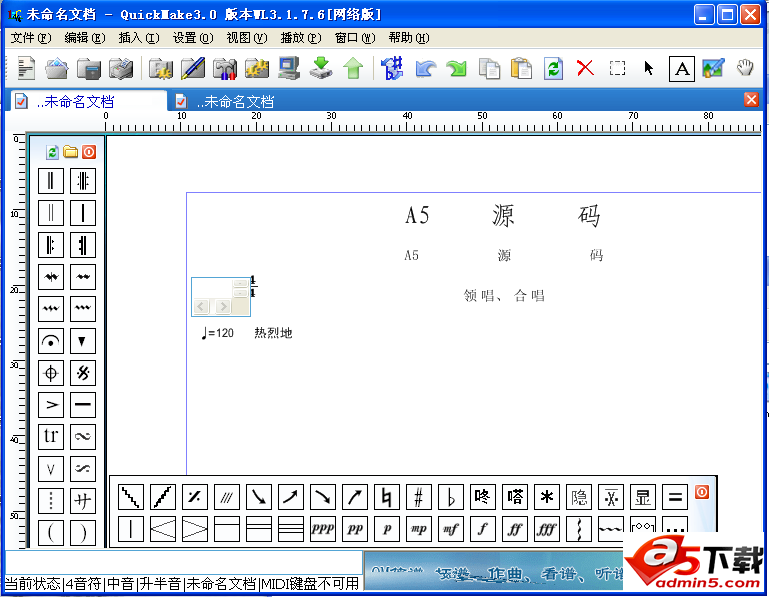Viewport: 769px width, 597px height.
Task: Click the natural sign symbol
Action: click(x=386, y=497)
